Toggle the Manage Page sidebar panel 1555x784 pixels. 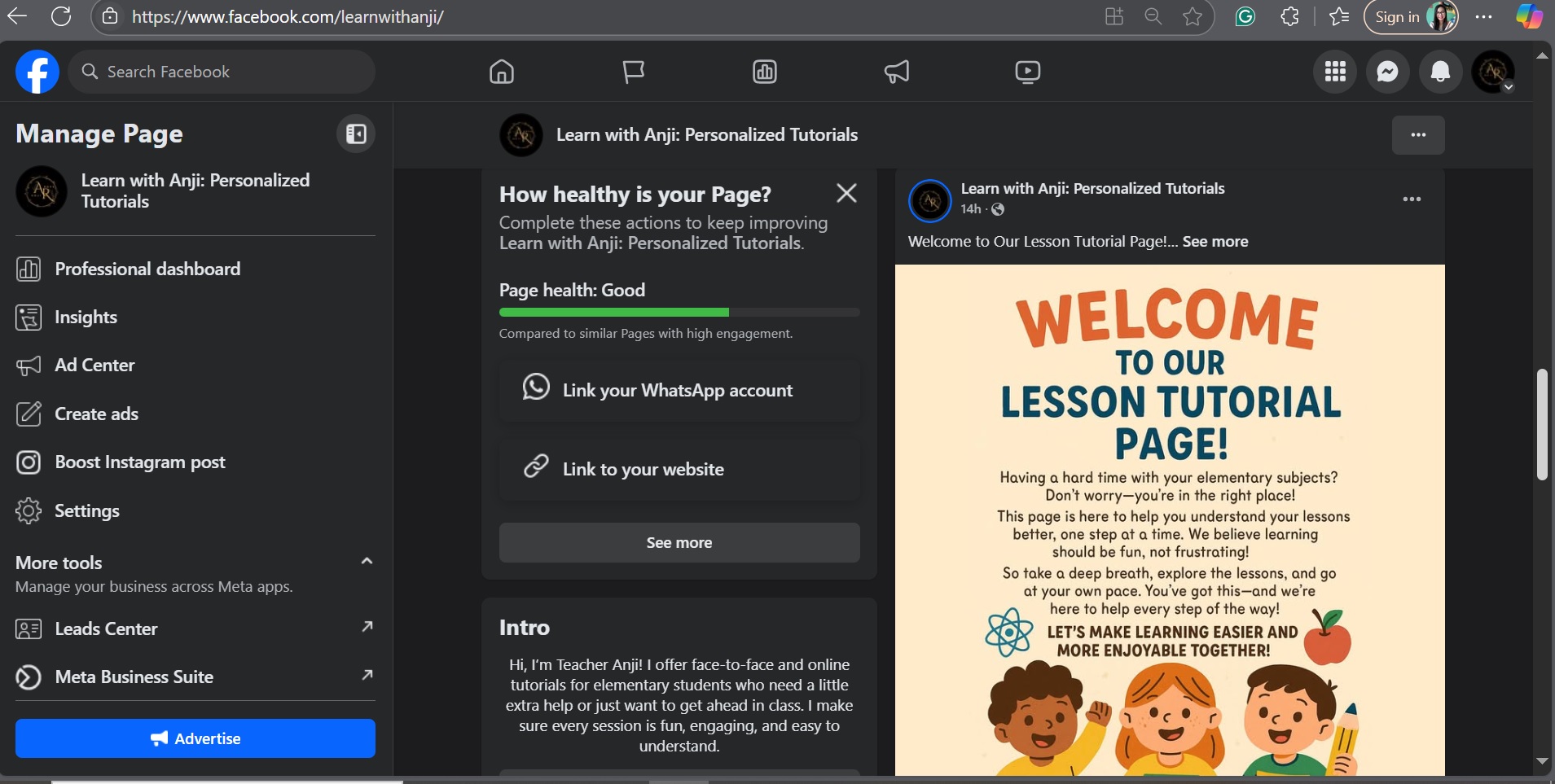click(x=356, y=134)
